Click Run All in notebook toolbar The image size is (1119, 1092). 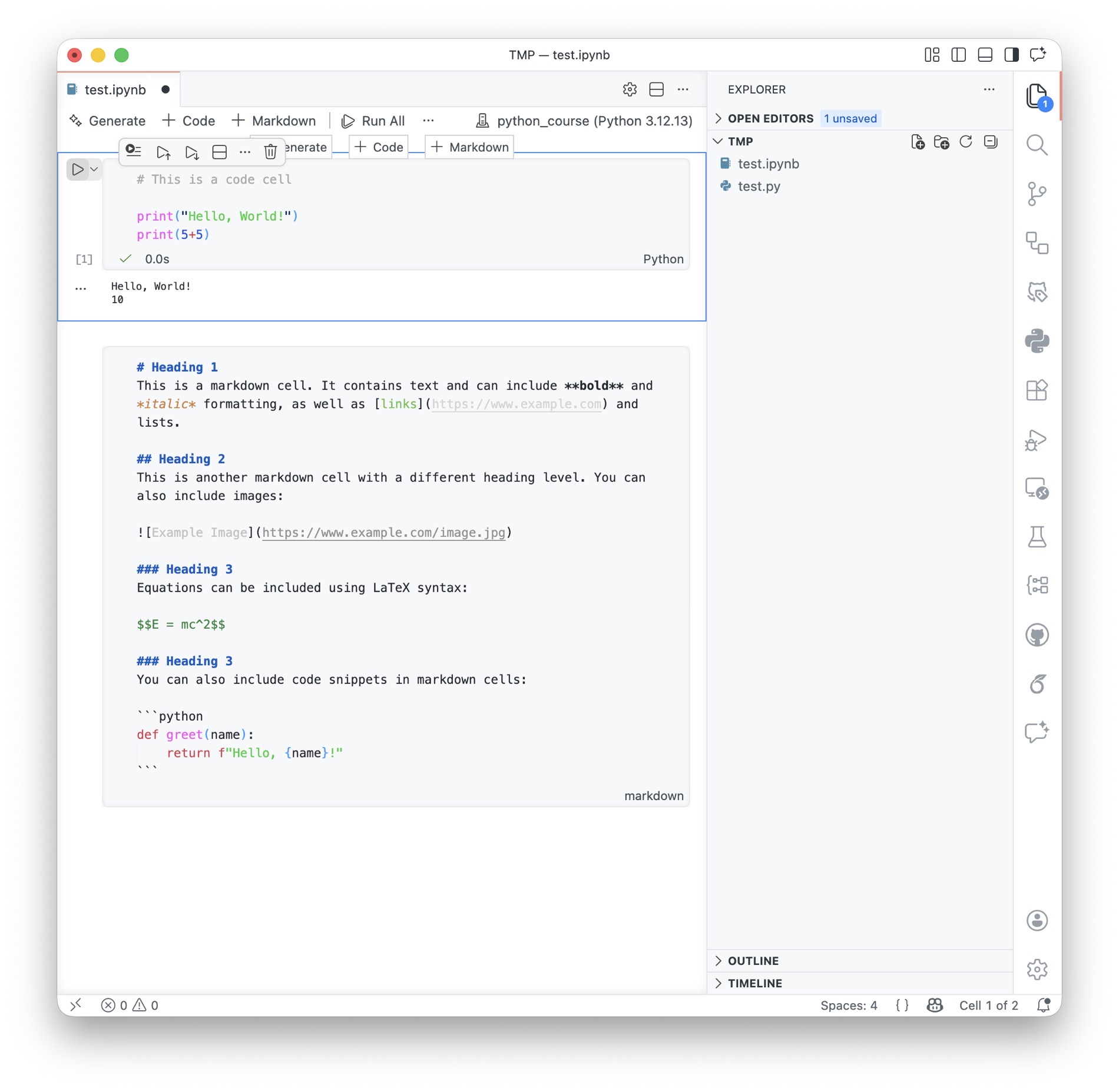[373, 121]
